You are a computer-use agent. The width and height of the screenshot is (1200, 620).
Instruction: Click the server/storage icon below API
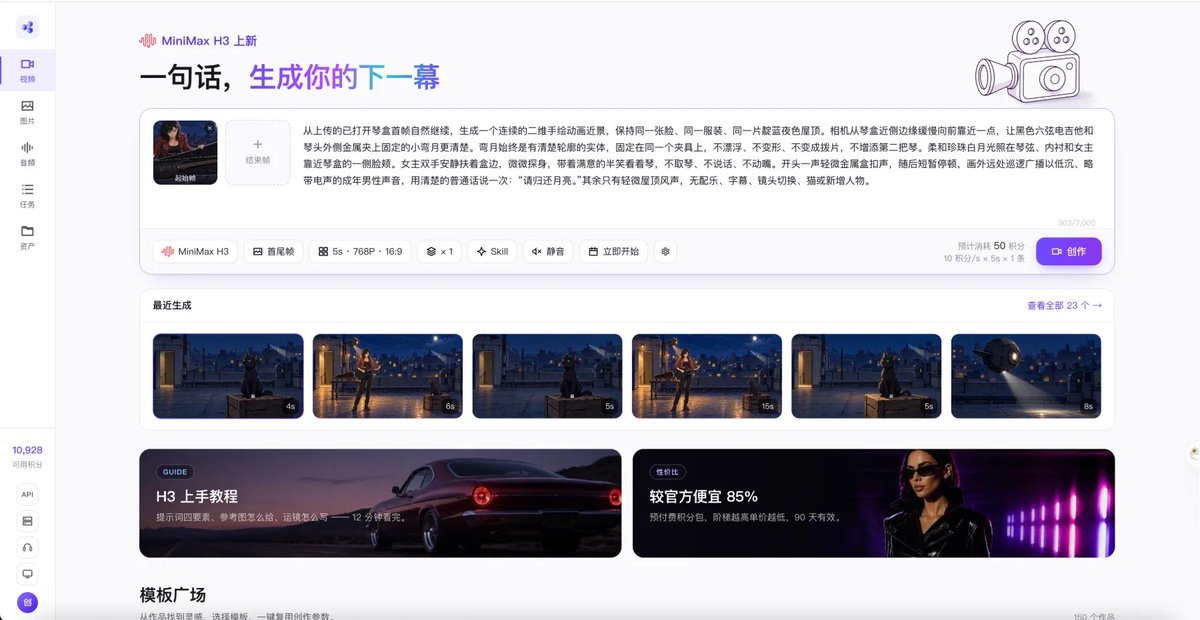pyautogui.click(x=27, y=521)
